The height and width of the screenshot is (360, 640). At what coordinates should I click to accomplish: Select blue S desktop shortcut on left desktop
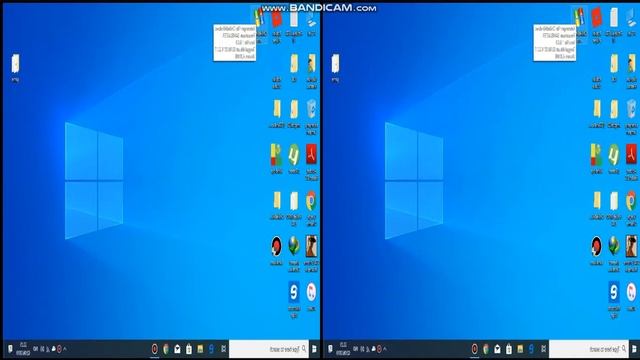(x=294, y=292)
